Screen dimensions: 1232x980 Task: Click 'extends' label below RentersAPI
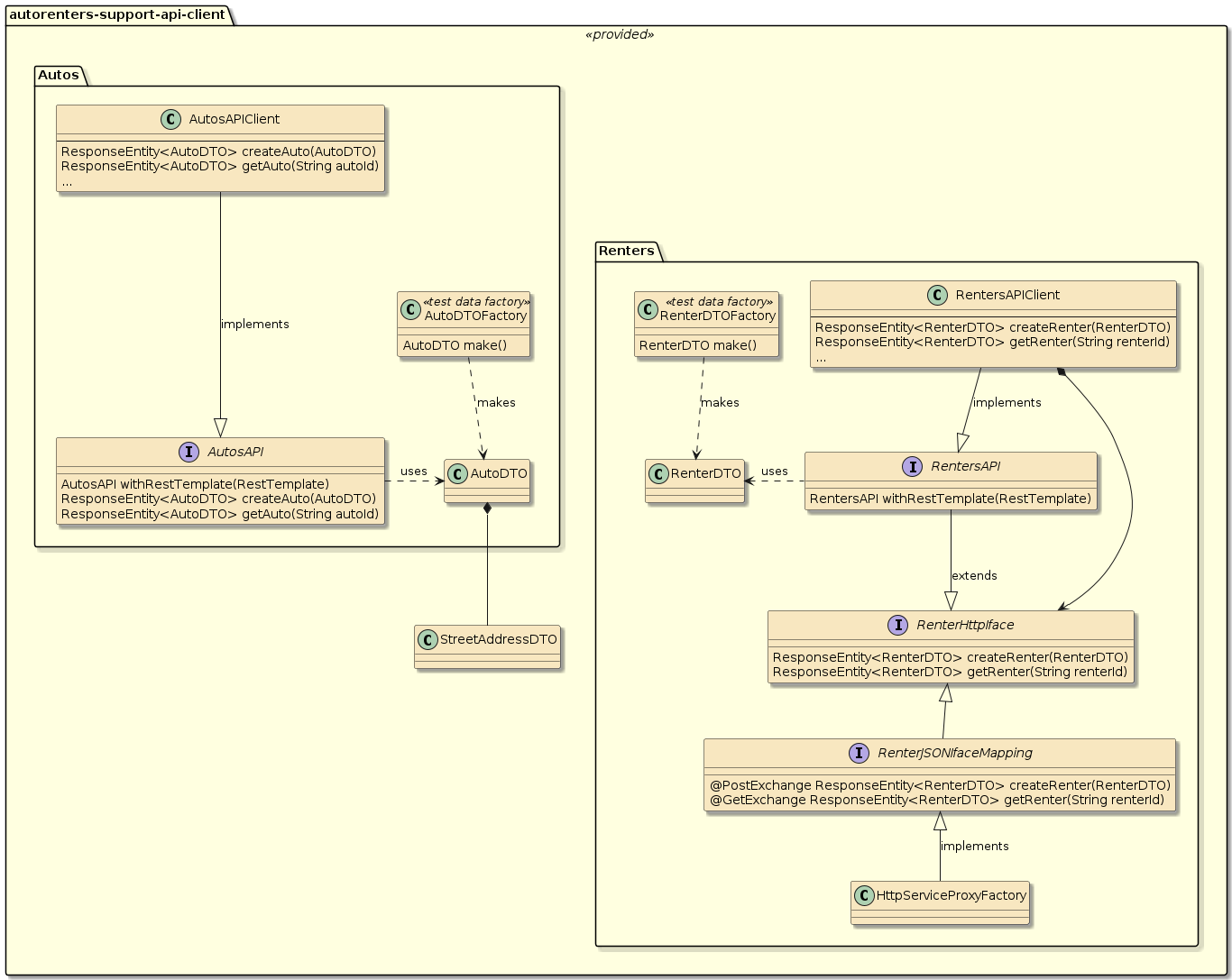975,576
